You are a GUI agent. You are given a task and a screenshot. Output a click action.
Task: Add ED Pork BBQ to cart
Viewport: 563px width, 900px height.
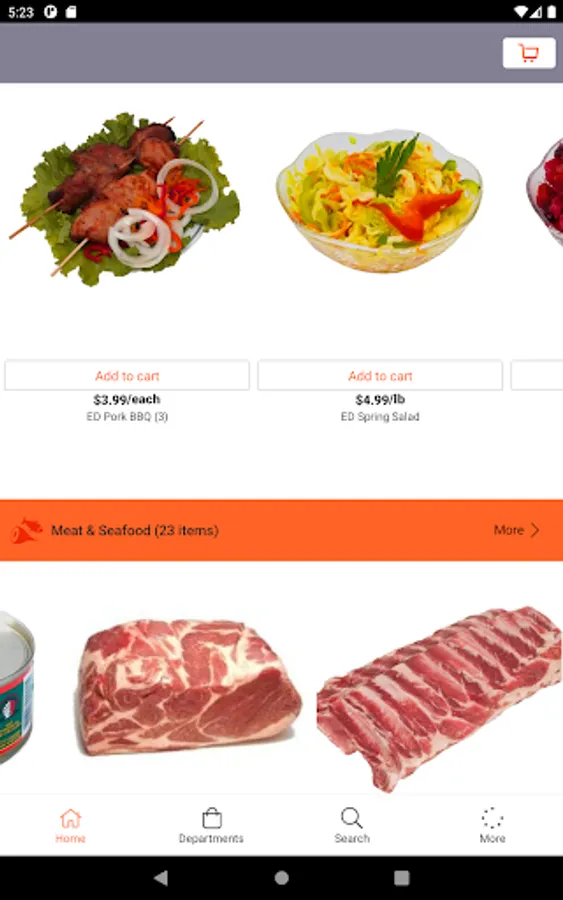(x=127, y=375)
